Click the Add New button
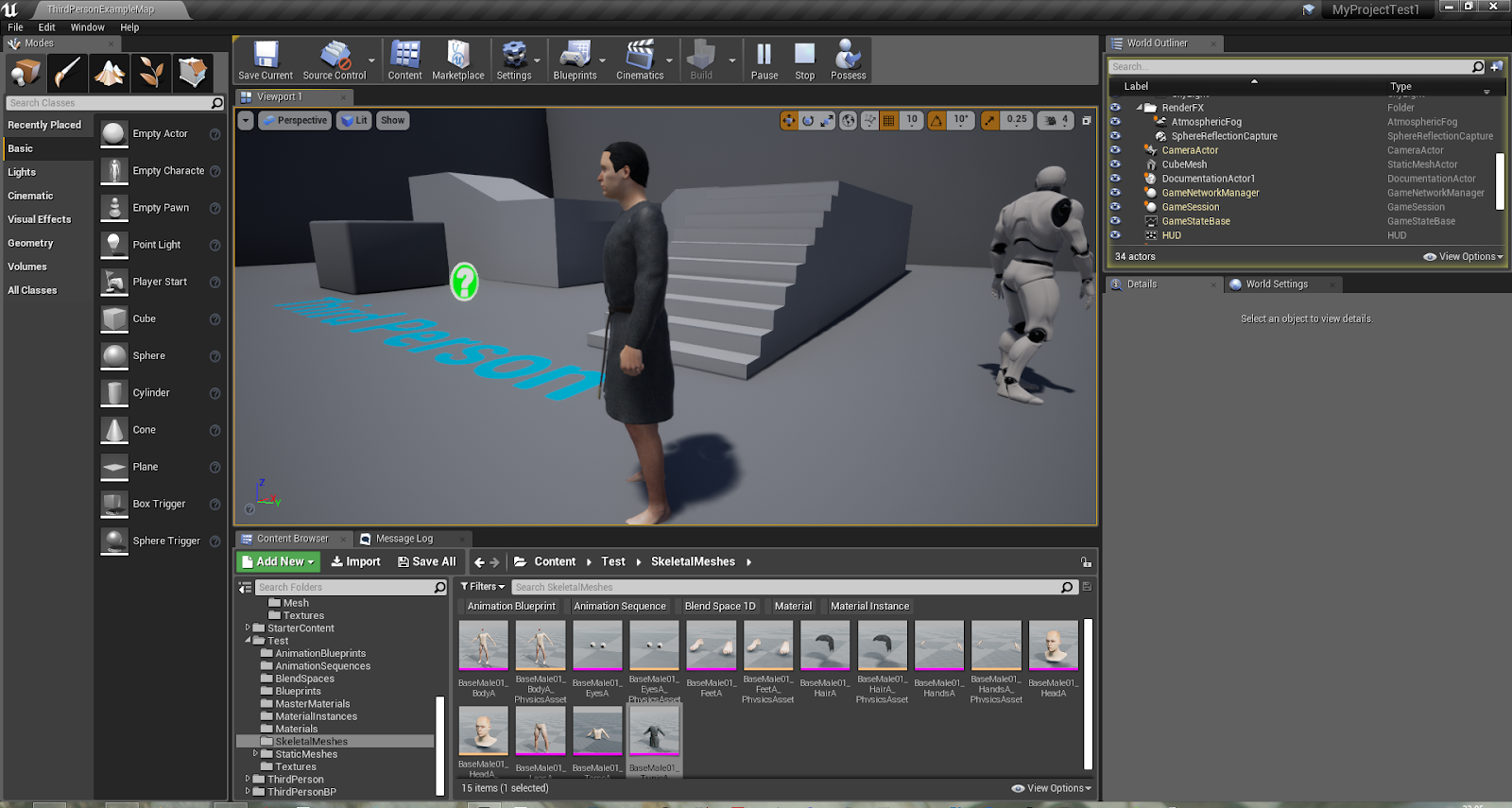1512x808 pixels. point(278,561)
